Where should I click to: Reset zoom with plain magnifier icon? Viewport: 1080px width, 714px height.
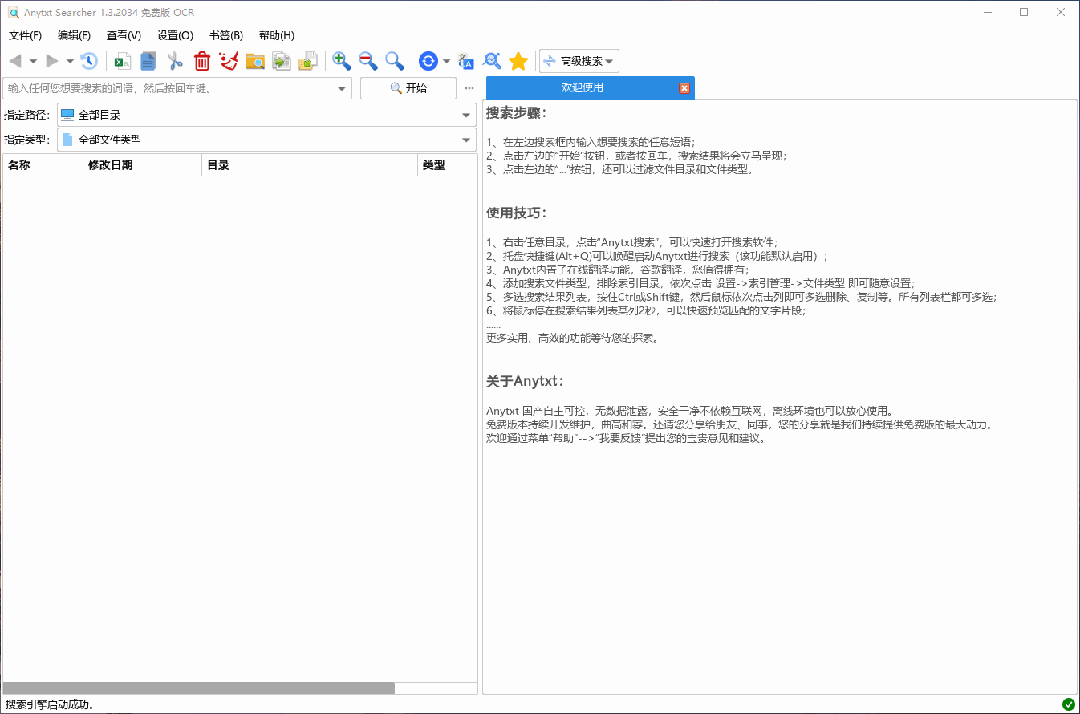[x=394, y=61]
